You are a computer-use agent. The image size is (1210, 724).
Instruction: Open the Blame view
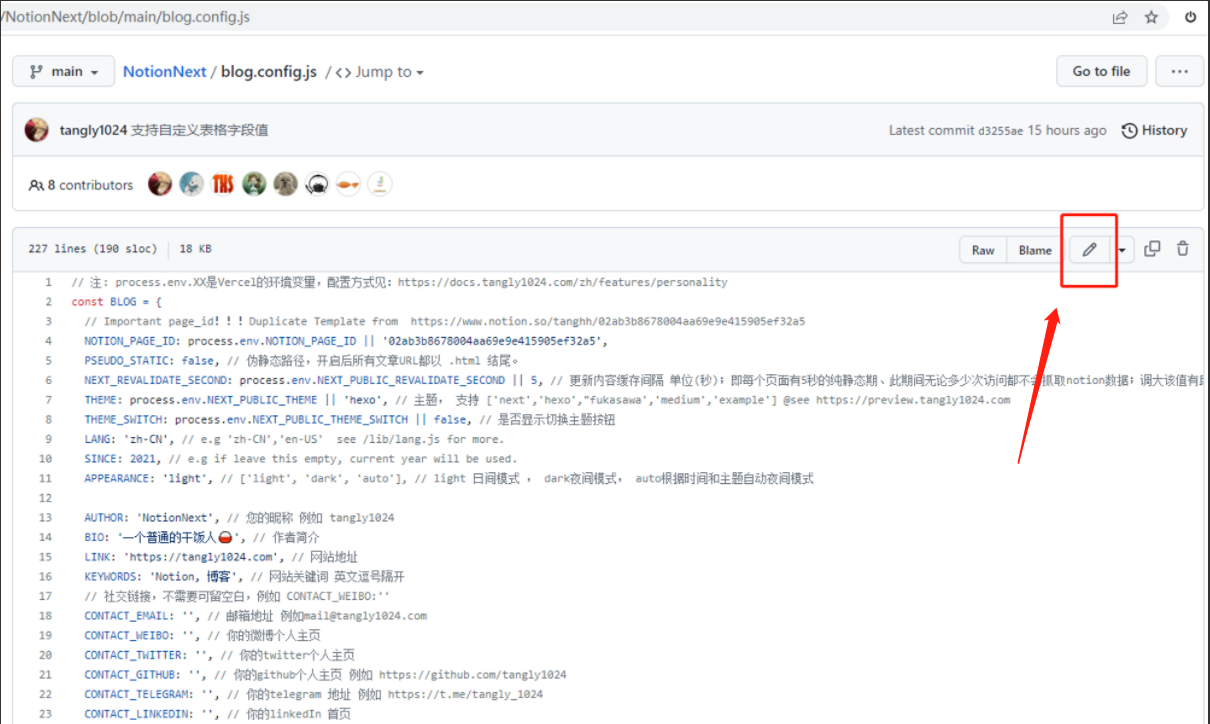pyautogui.click(x=1035, y=250)
